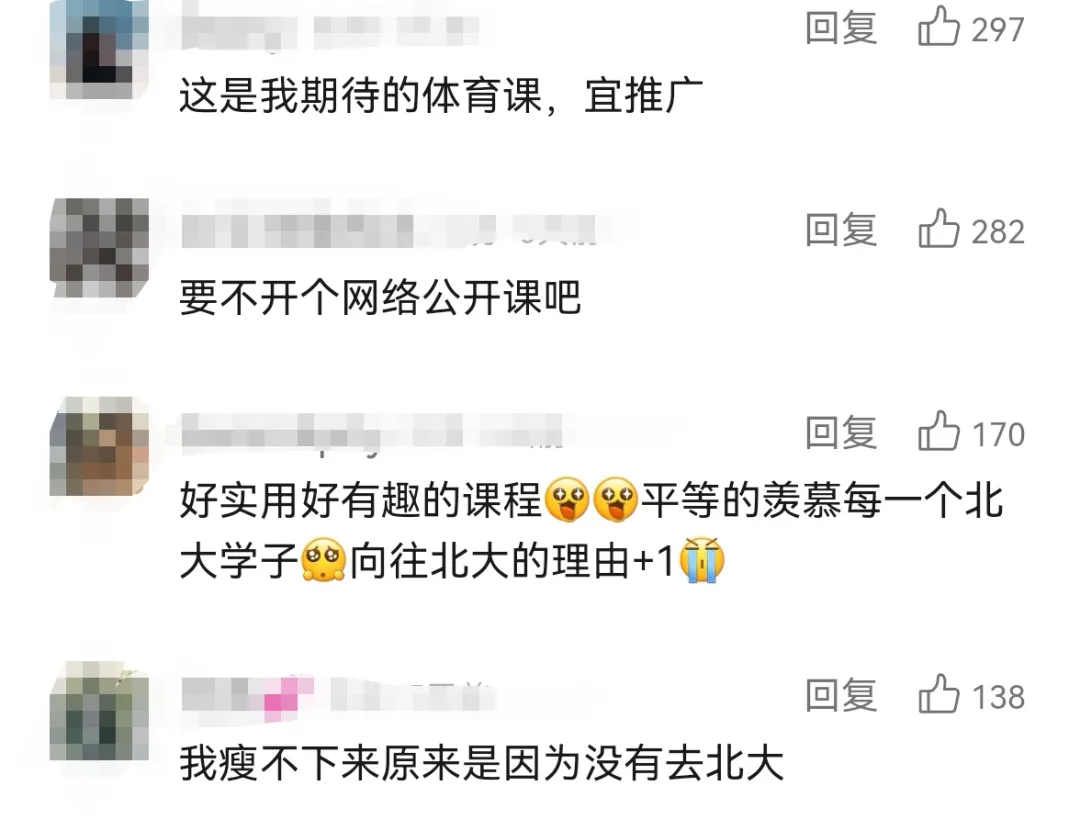Reply to the 宜推广 comment

(841, 28)
